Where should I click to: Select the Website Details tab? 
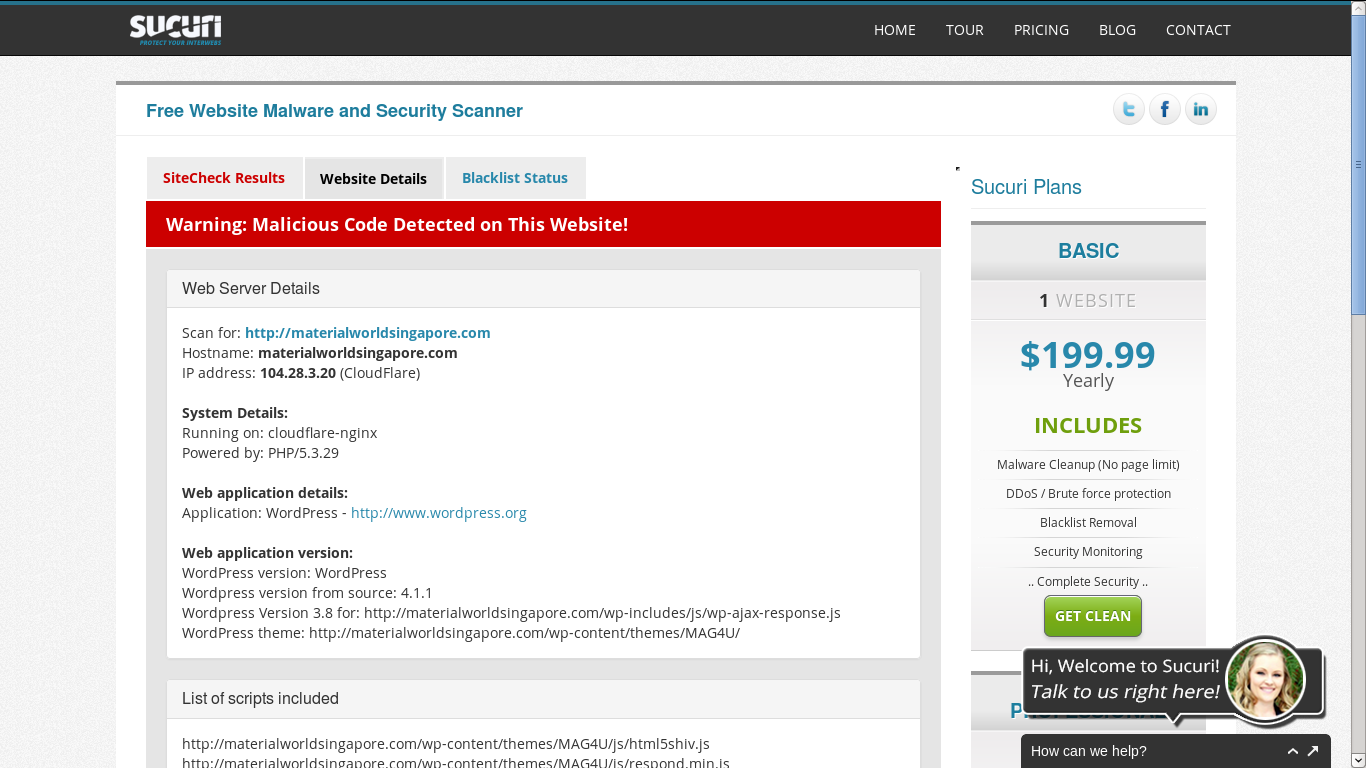pyautogui.click(x=373, y=179)
